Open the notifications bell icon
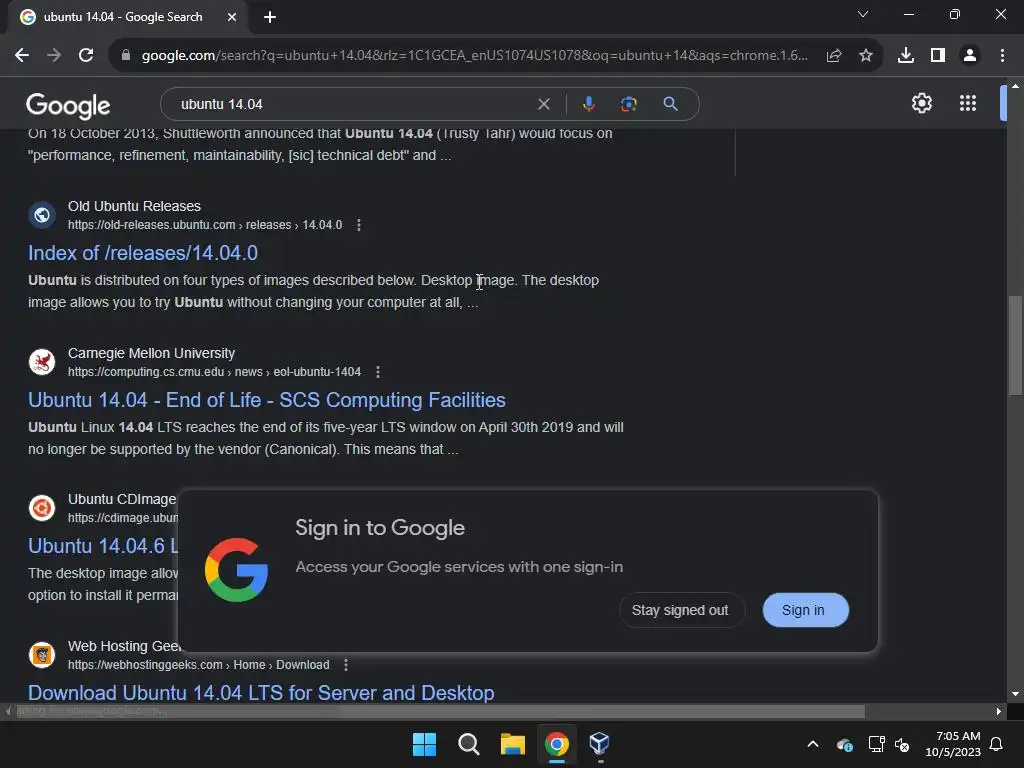 click(996, 744)
